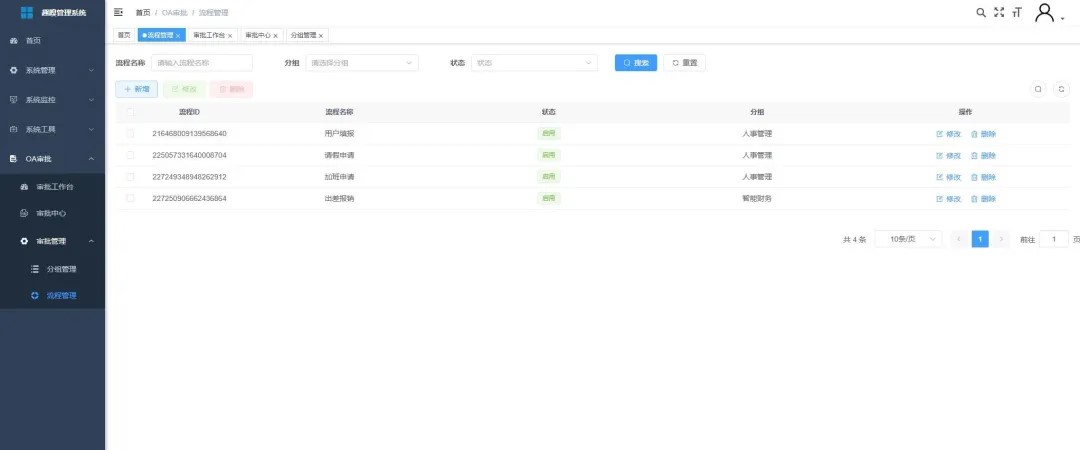Switch to the 审批中心 tab
1080x450 pixels.
click(258, 35)
